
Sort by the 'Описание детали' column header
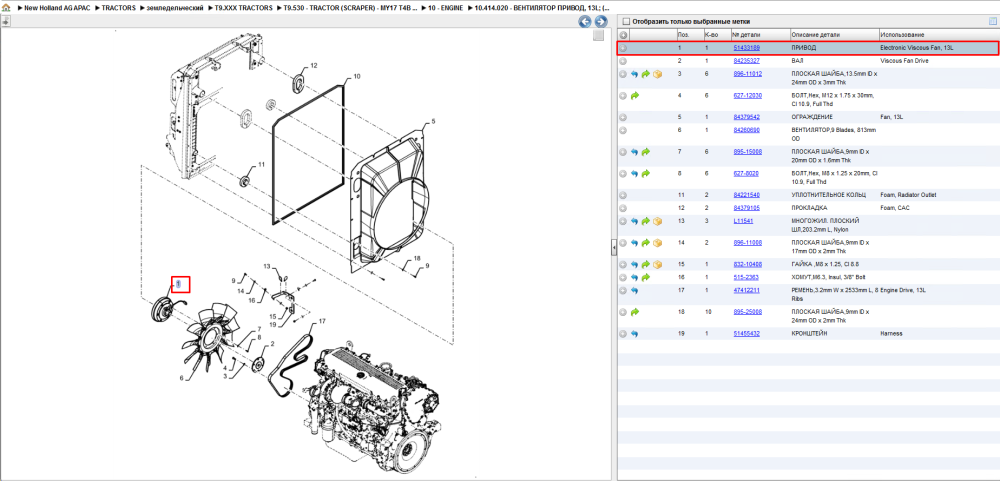pyautogui.click(x=834, y=34)
